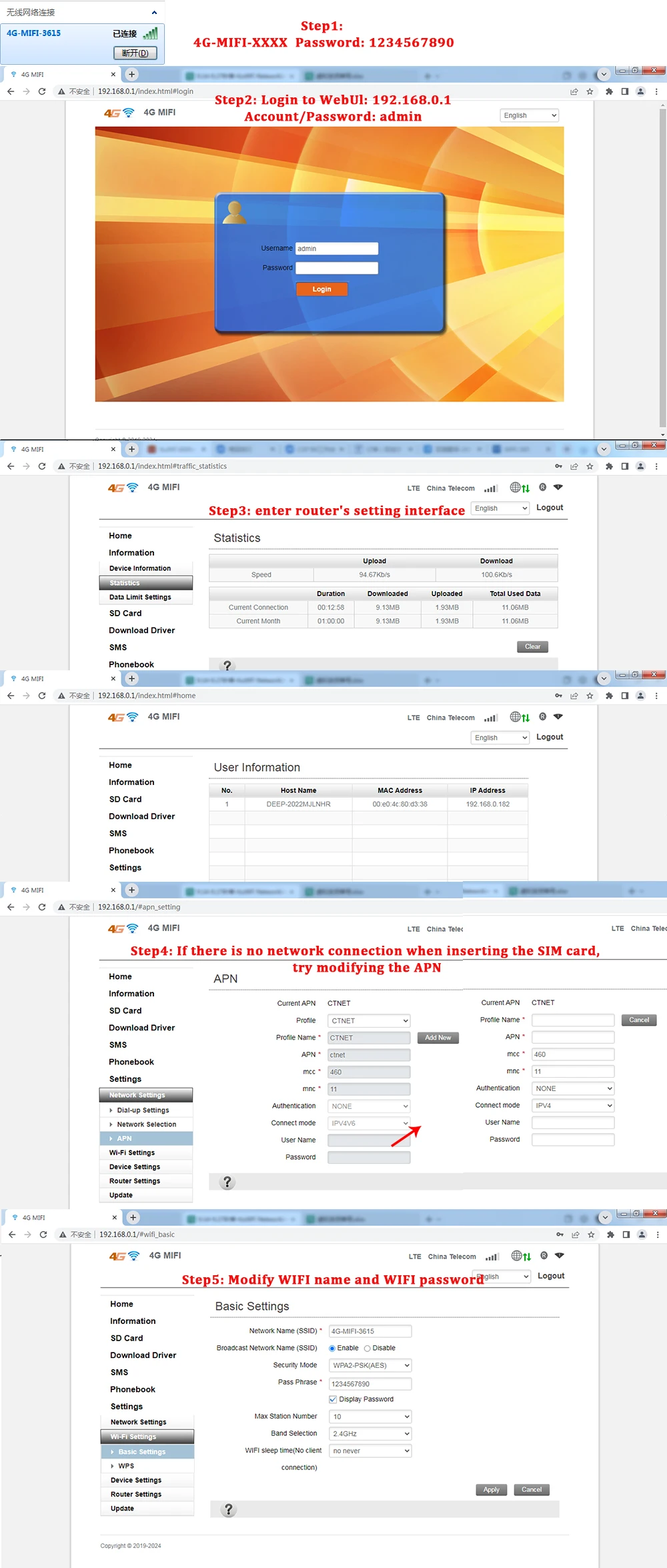Click the 断开(D) disconnect button
The image size is (667, 1568).
[135, 53]
